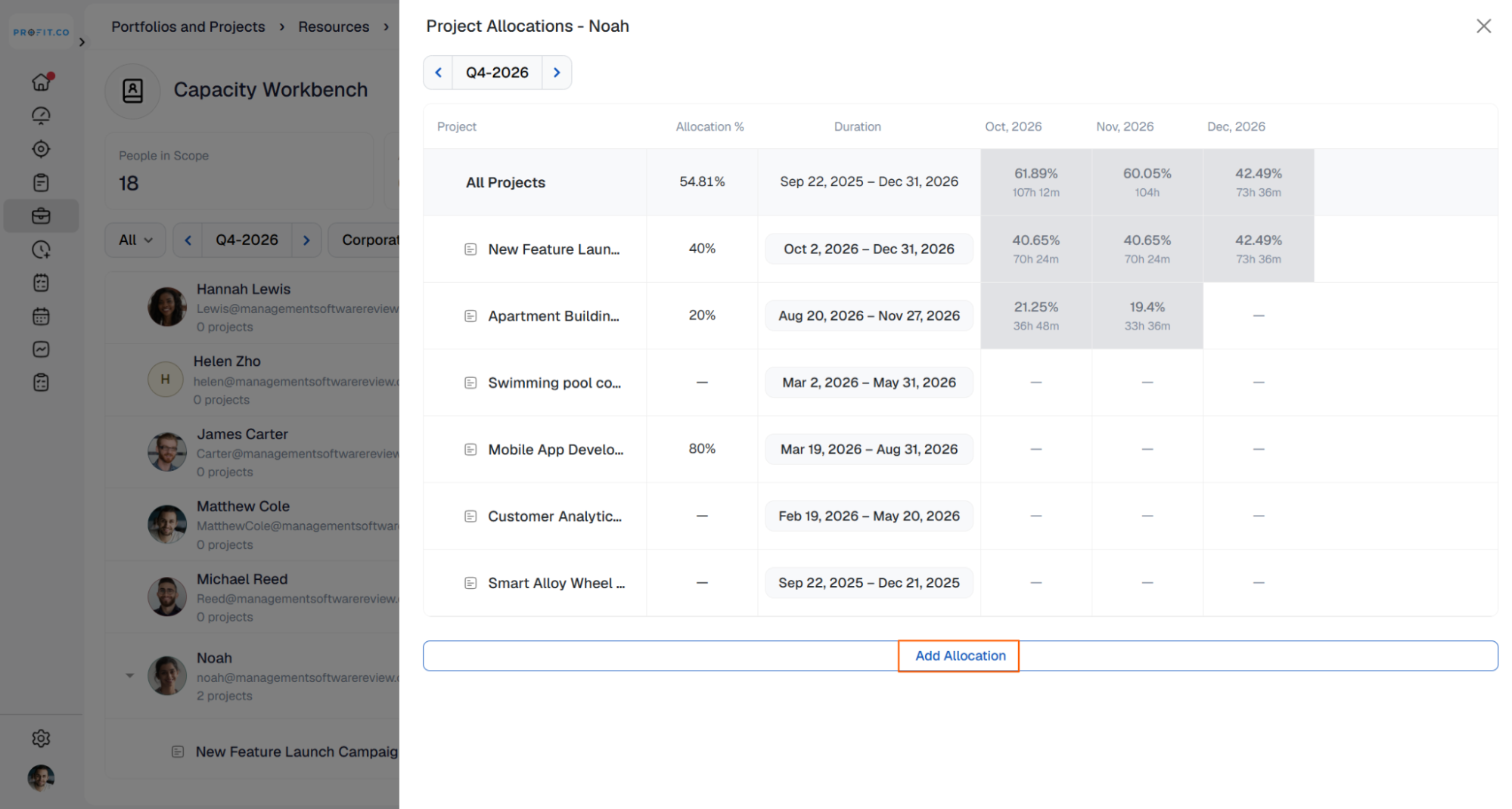
Task: Click the Profit.co logo
Action: click(41, 33)
